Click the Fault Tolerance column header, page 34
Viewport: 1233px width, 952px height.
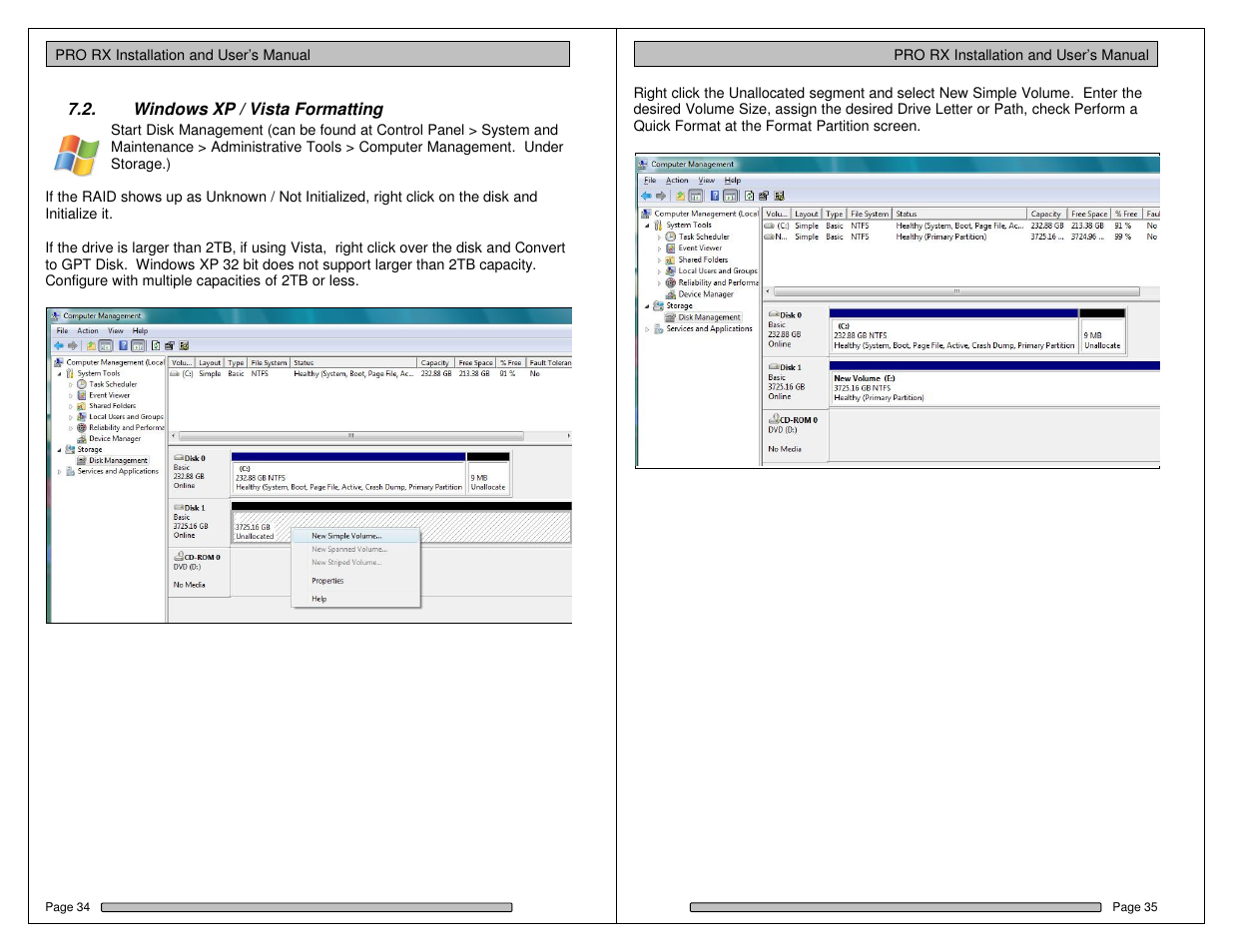point(550,363)
